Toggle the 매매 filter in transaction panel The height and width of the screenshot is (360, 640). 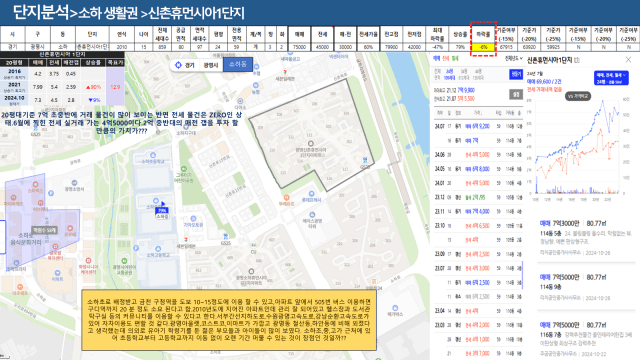[436, 59]
